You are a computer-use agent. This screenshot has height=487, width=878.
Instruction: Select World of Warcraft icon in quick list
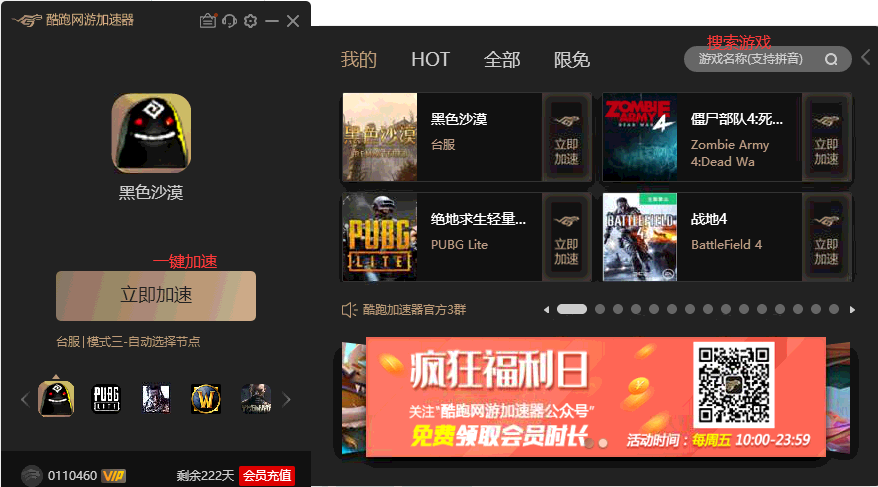click(206, 399)
